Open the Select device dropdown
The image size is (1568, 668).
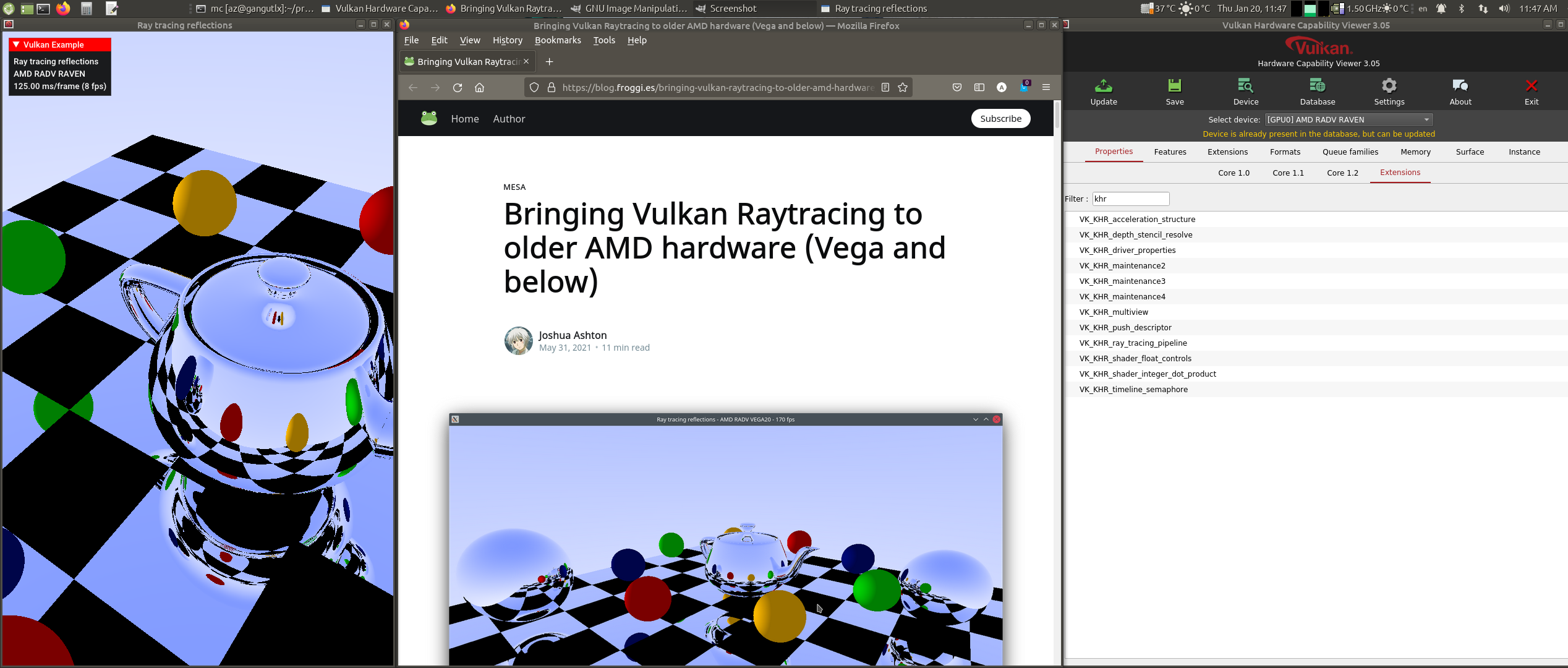(1349, 119)
